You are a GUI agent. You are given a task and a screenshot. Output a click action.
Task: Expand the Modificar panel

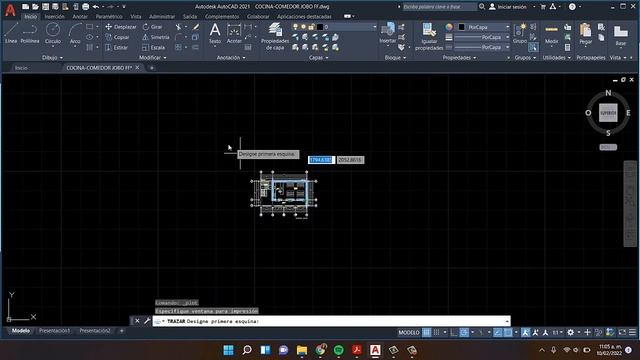[x=153, y=58]
